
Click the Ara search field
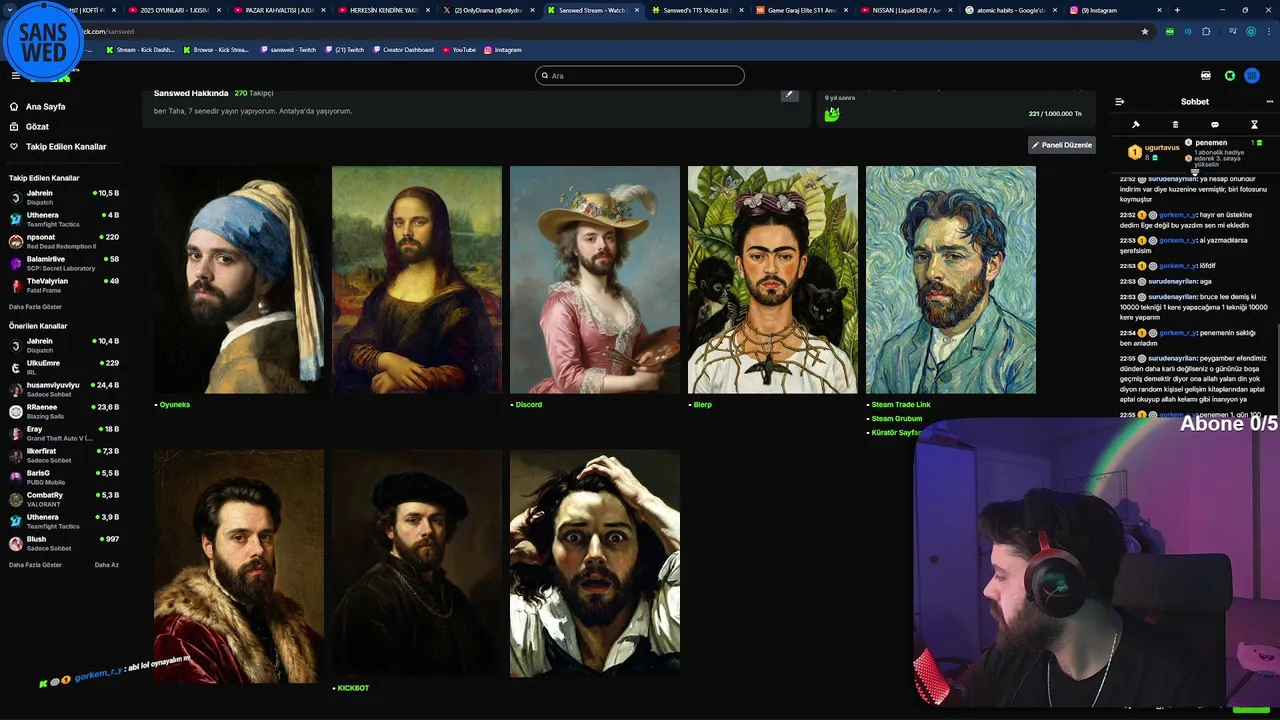640,75
